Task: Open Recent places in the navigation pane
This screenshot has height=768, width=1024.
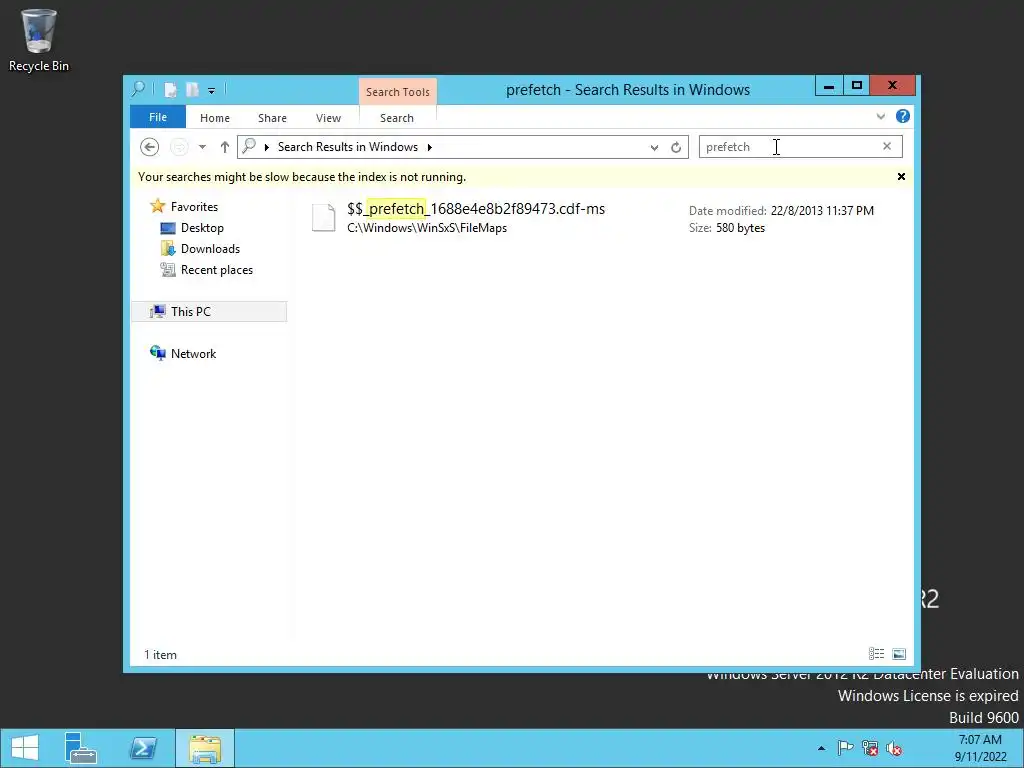Action: coord(216,270)
